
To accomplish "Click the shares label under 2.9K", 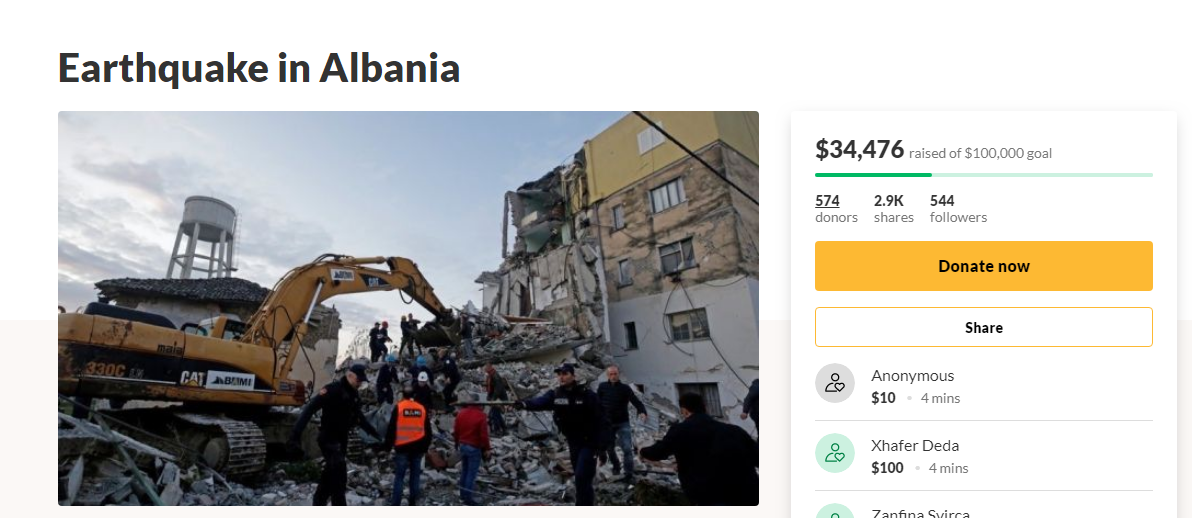I will click(x=894, y=218).
